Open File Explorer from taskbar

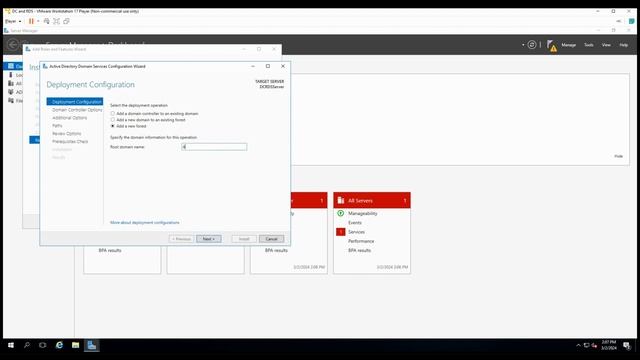[x=76, y=345]
